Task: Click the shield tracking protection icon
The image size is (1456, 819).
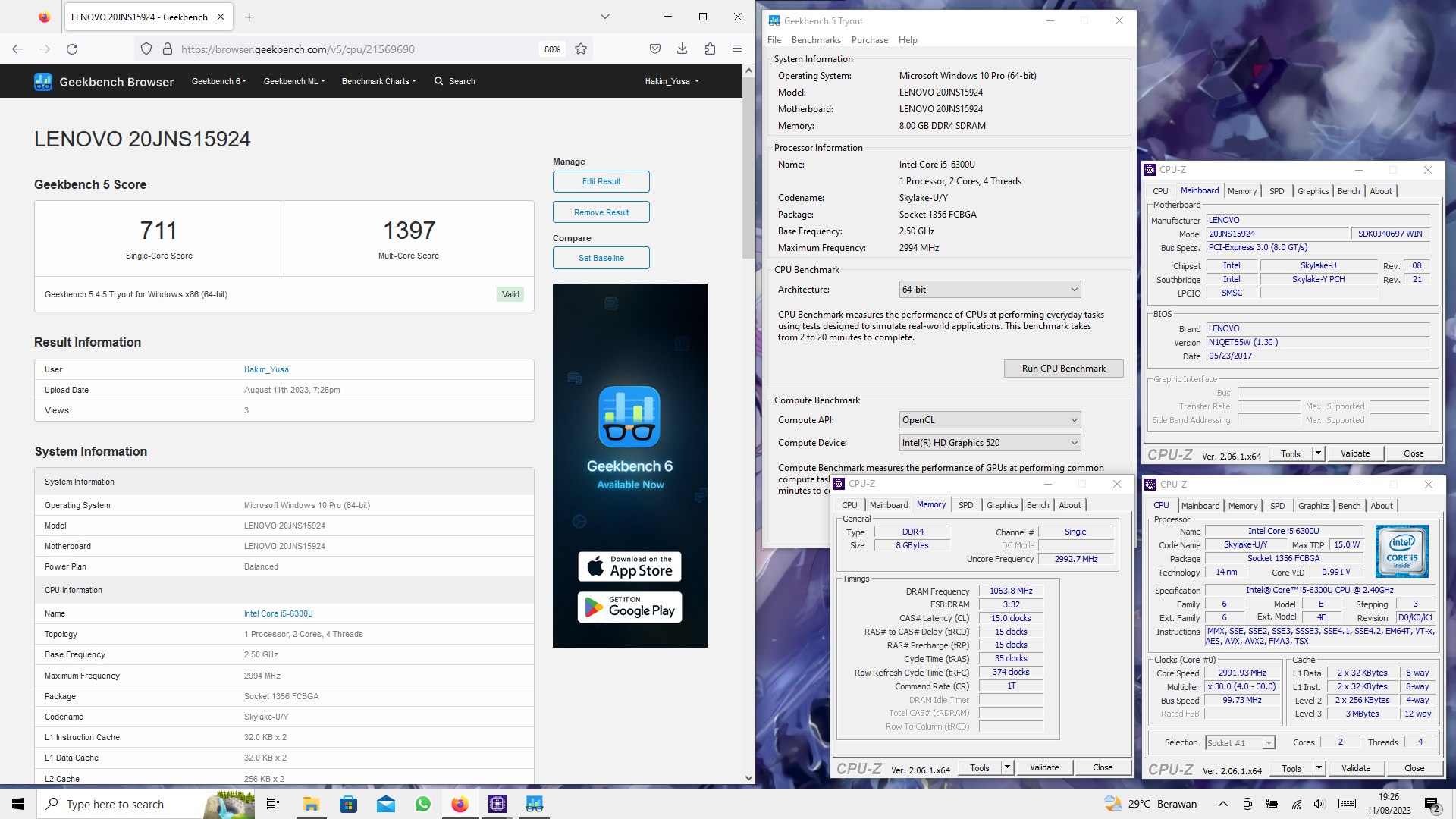Action: pos(146,49)
